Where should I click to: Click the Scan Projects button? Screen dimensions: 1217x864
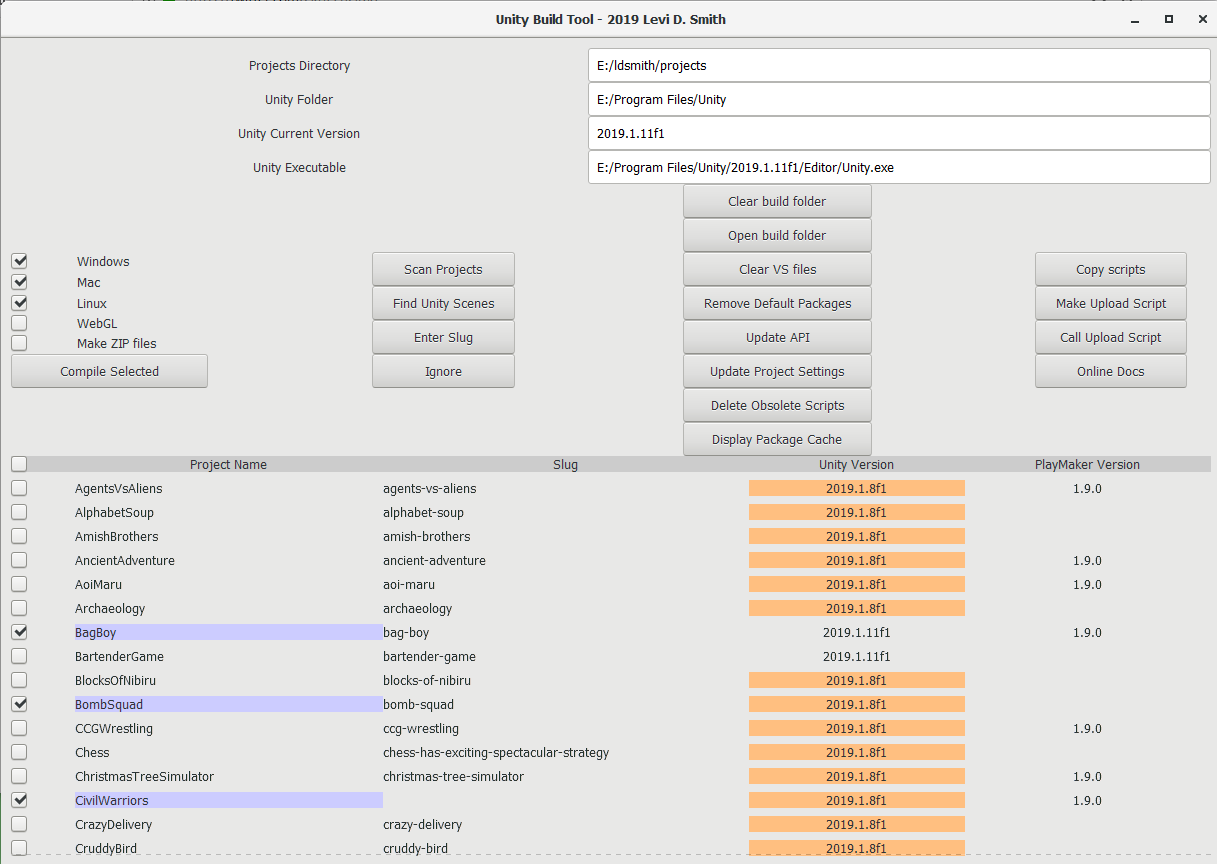click(442, 268)
